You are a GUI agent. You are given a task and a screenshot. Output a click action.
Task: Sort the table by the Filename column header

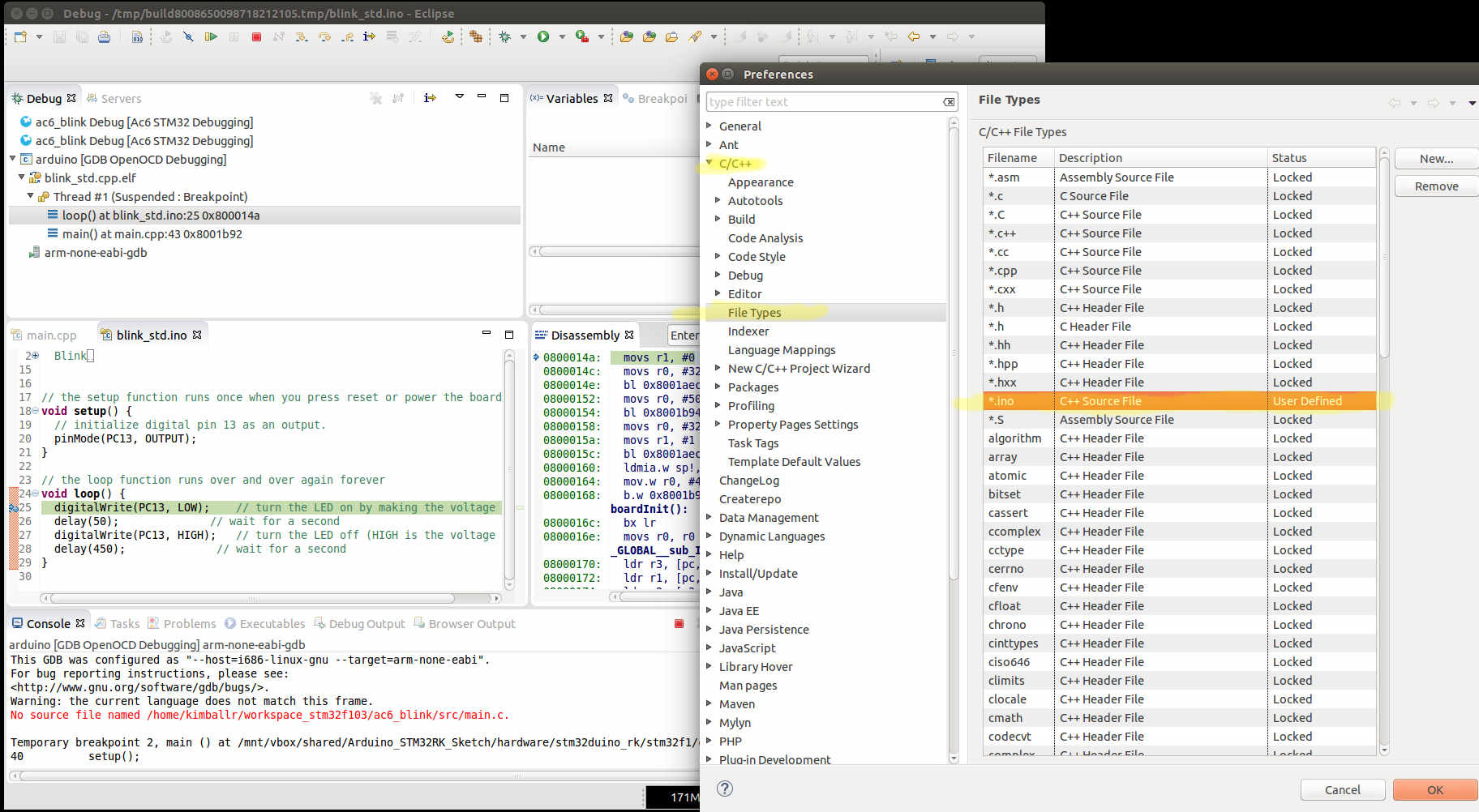click(1018, 157)
